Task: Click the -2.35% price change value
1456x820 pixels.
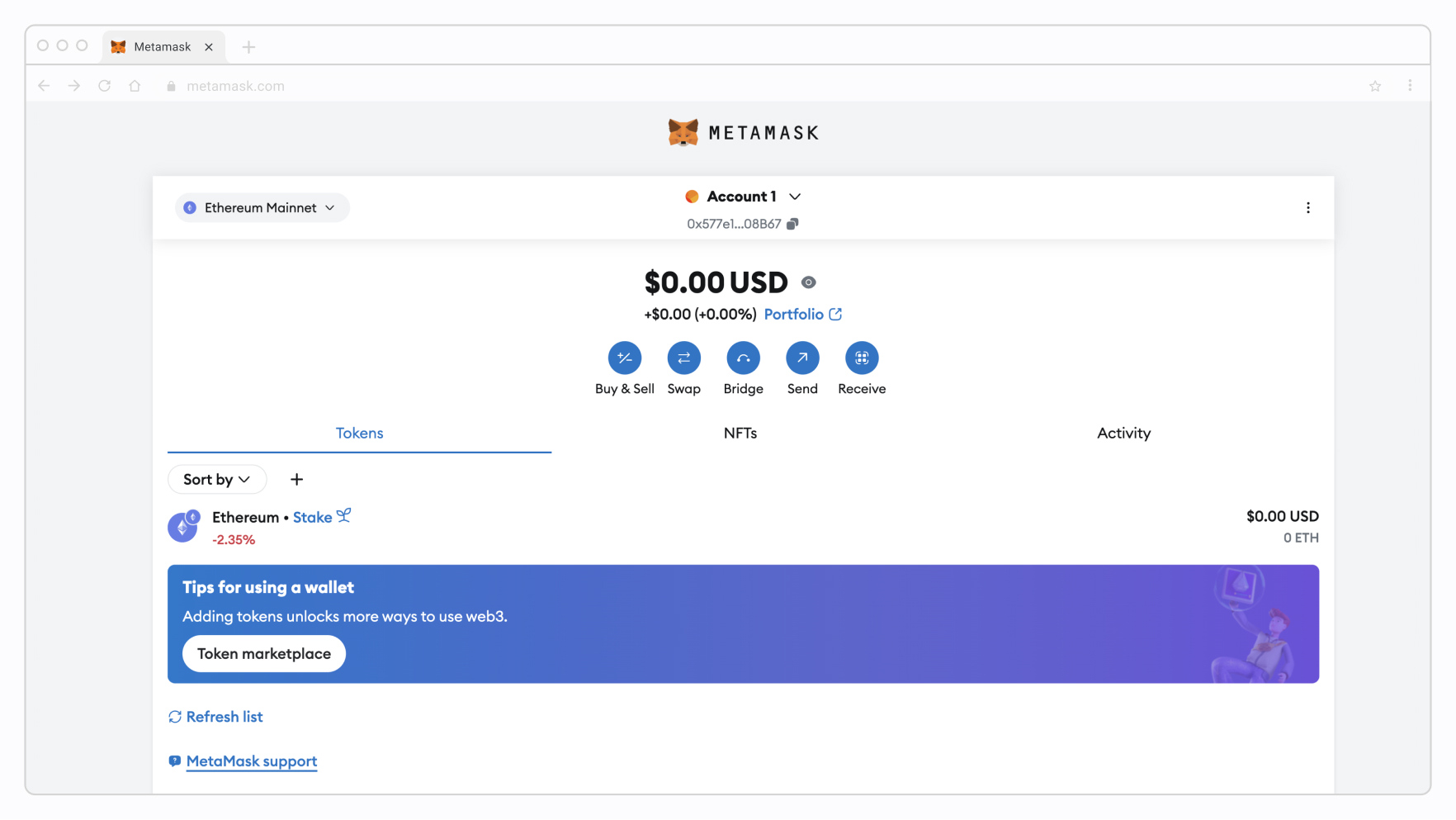Action: click(x=234, y=539)
